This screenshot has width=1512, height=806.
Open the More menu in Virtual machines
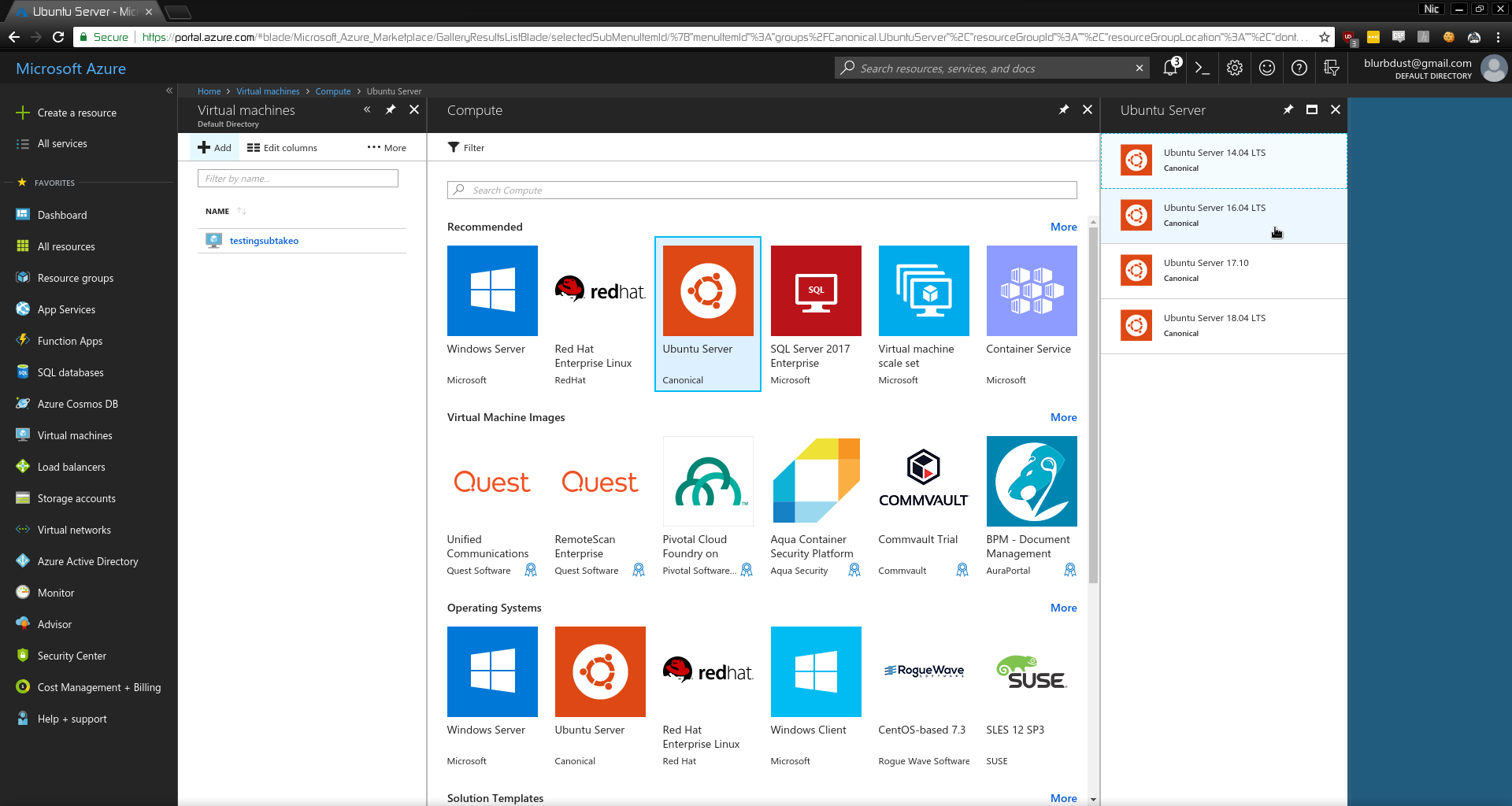(x=387, y=148)
